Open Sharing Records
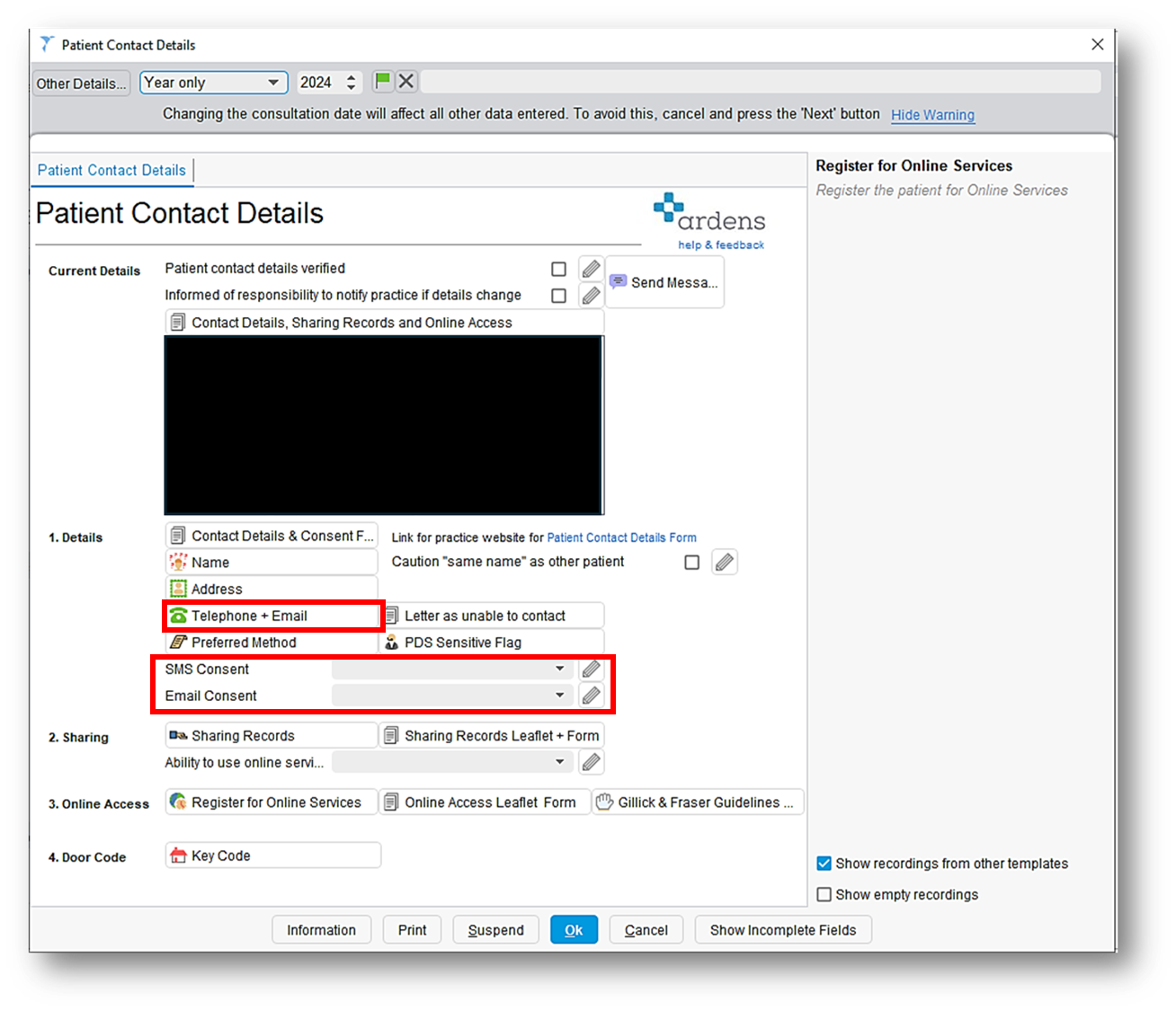The image size is (1176, 1011). pos(272,736)
